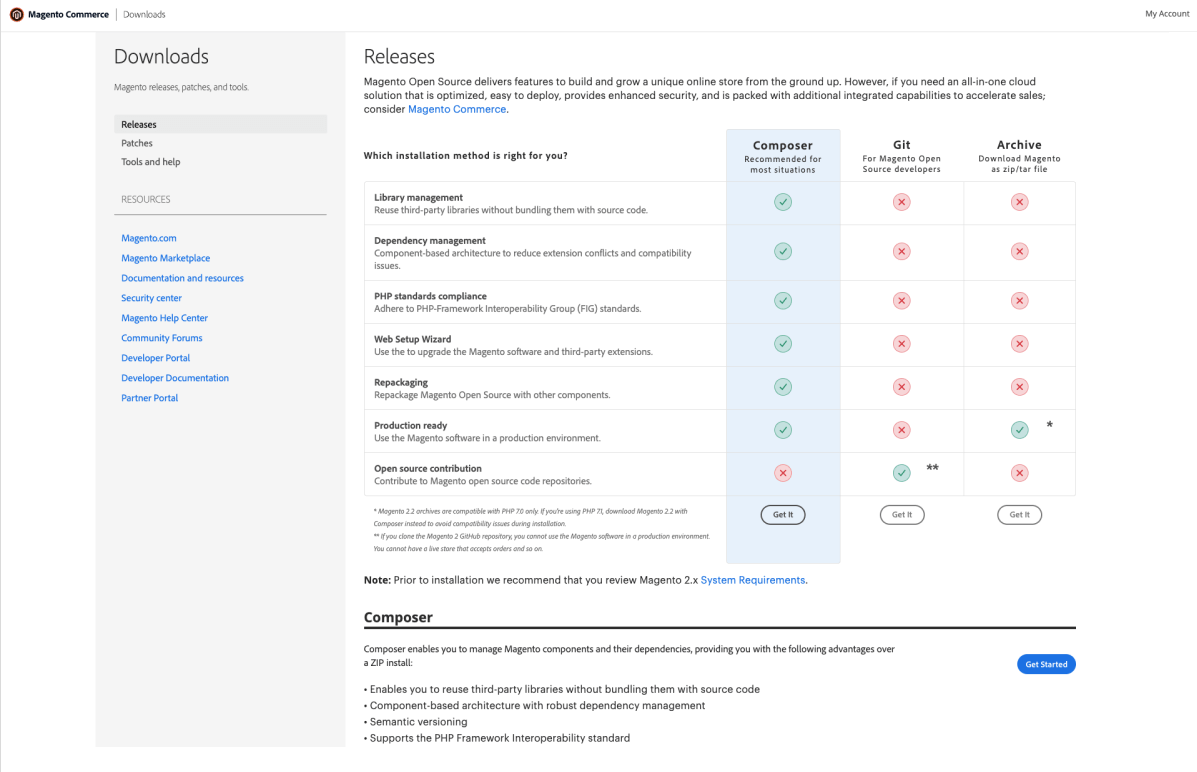Open the System Requirements link

(753, 580)
